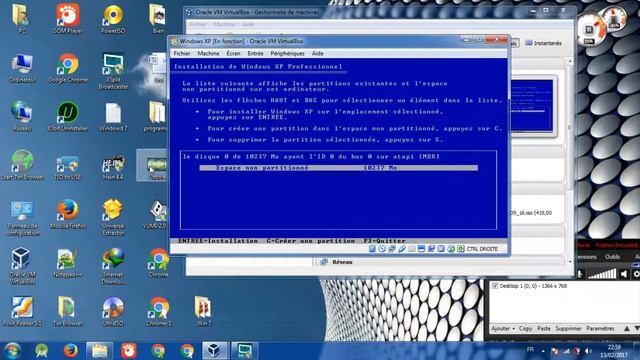640x360 pixels.
Task: Open the Périphériques menu
Action: tap(287, 53)
